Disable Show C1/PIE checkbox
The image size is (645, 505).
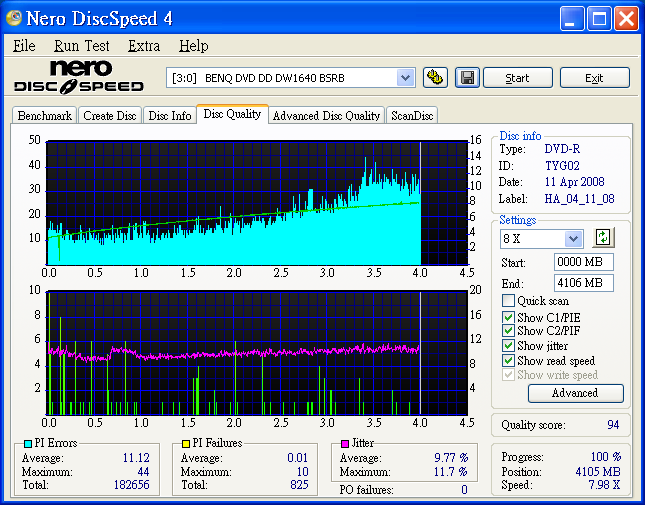(x=508, y=317)
